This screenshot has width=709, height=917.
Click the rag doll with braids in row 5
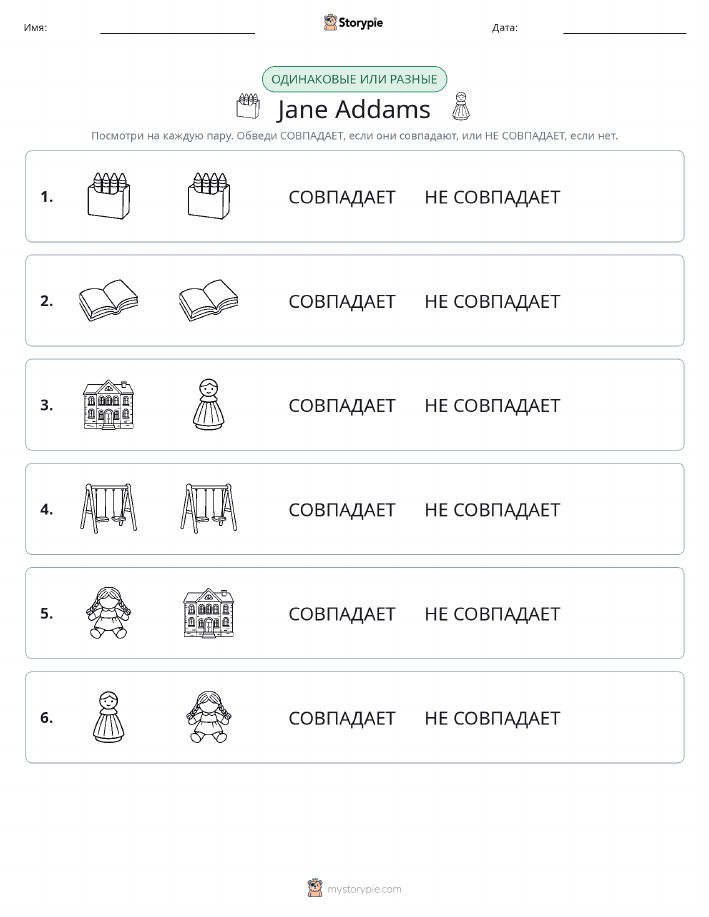[109, 612]
